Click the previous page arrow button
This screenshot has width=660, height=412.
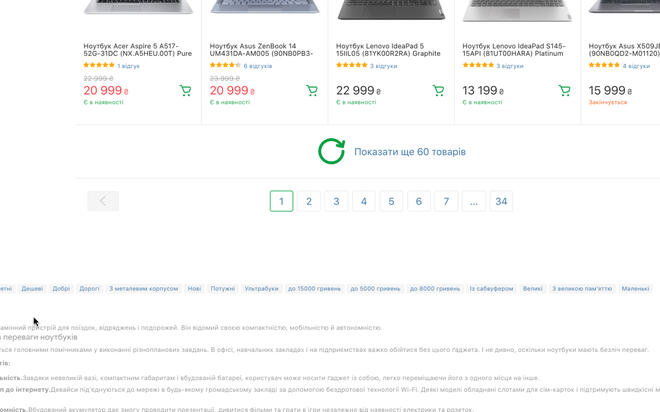(103, 201)
